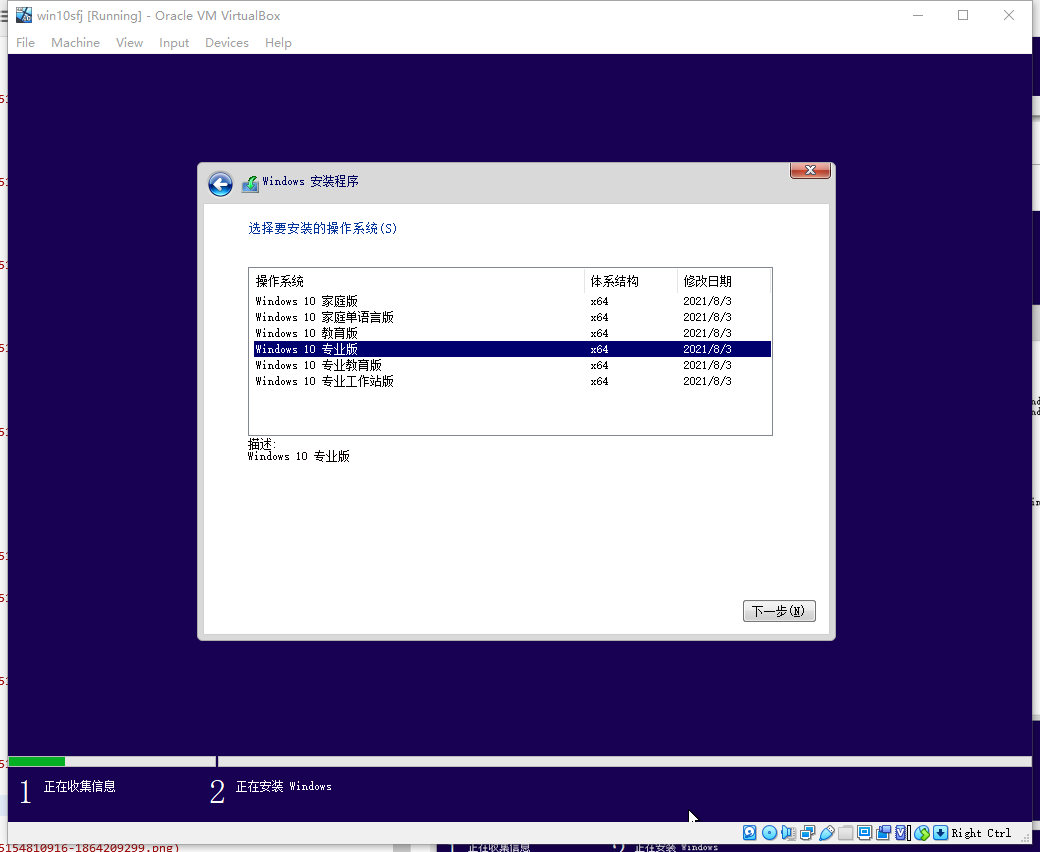Open the network adapter indicator in status bar
1040x852 pixels.
(807, 833)
